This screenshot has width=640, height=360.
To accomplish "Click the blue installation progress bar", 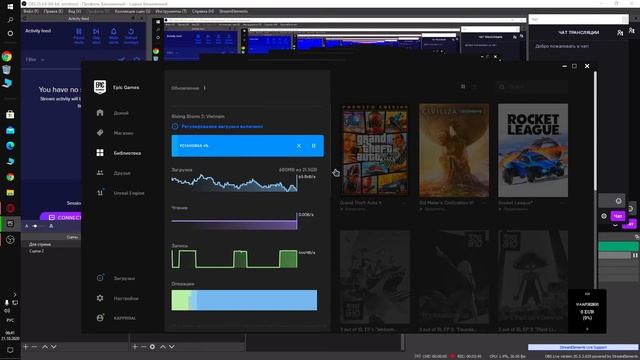I will pyautogui.click(x=247, y=146).
